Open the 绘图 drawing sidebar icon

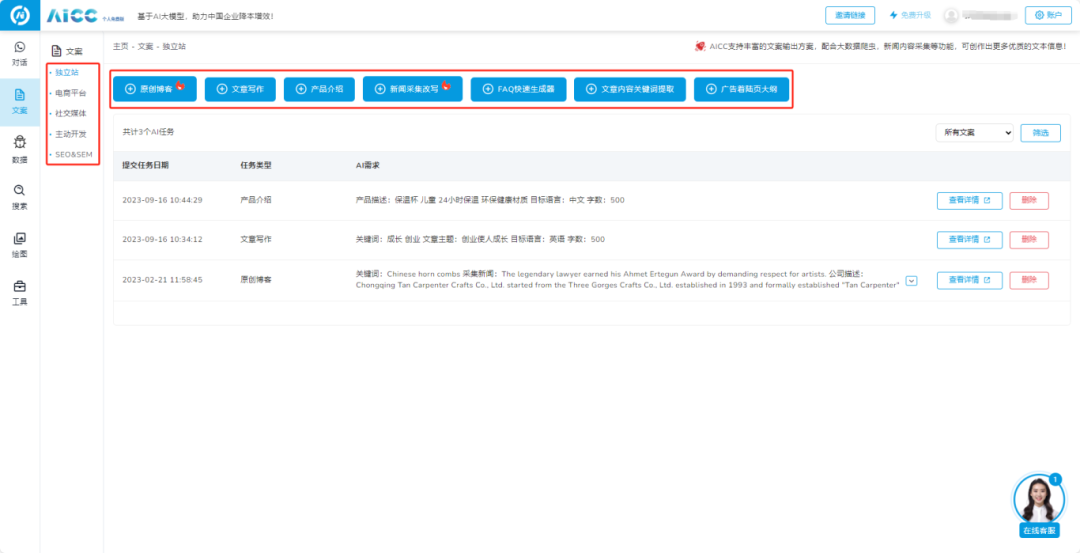pyautogui.click(x=19, y=244)
